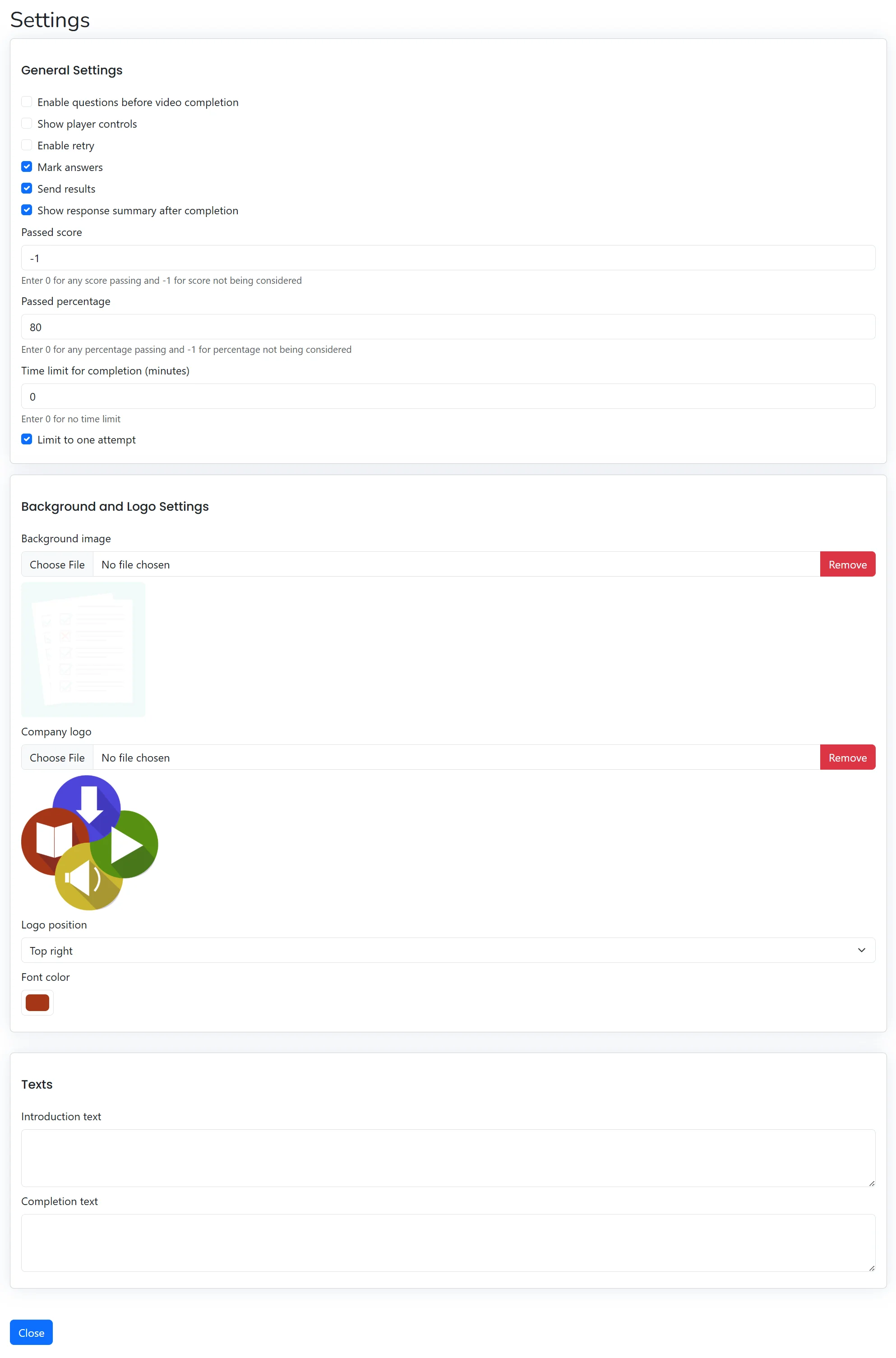
Task: Open the Logo position dropdown
Action: [448, 950]
